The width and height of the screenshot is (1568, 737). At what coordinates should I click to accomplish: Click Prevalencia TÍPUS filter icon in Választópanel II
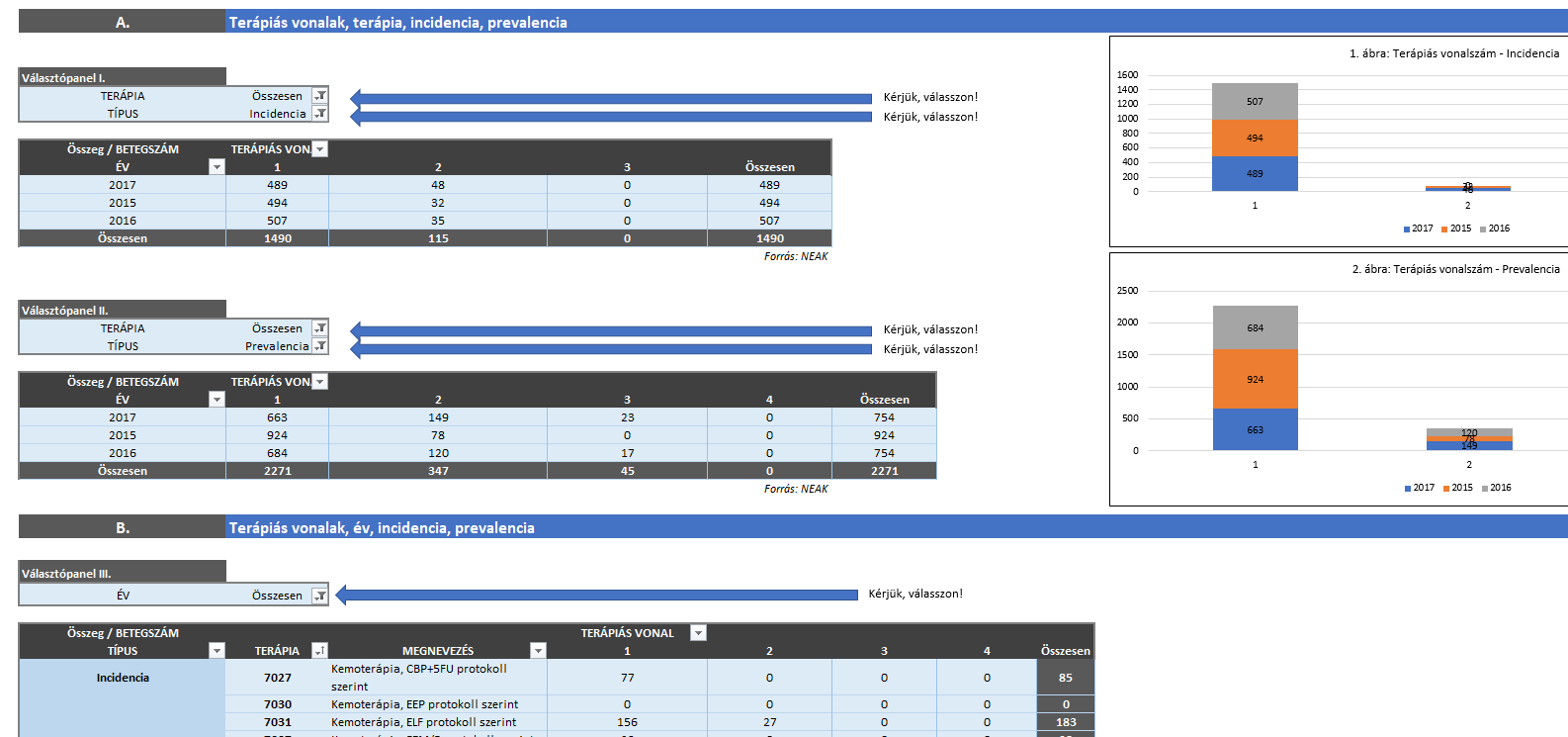tap(320, 346)
